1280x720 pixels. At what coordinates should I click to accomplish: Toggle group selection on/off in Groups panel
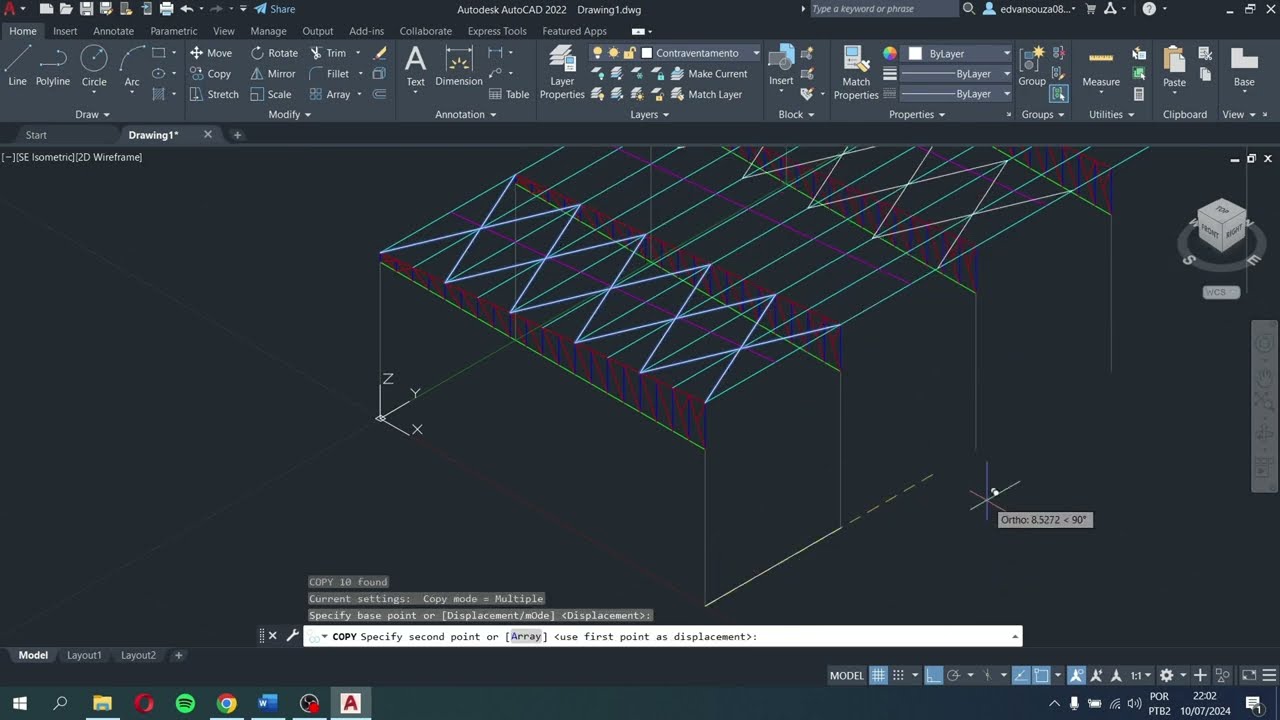coord(1058,94)
